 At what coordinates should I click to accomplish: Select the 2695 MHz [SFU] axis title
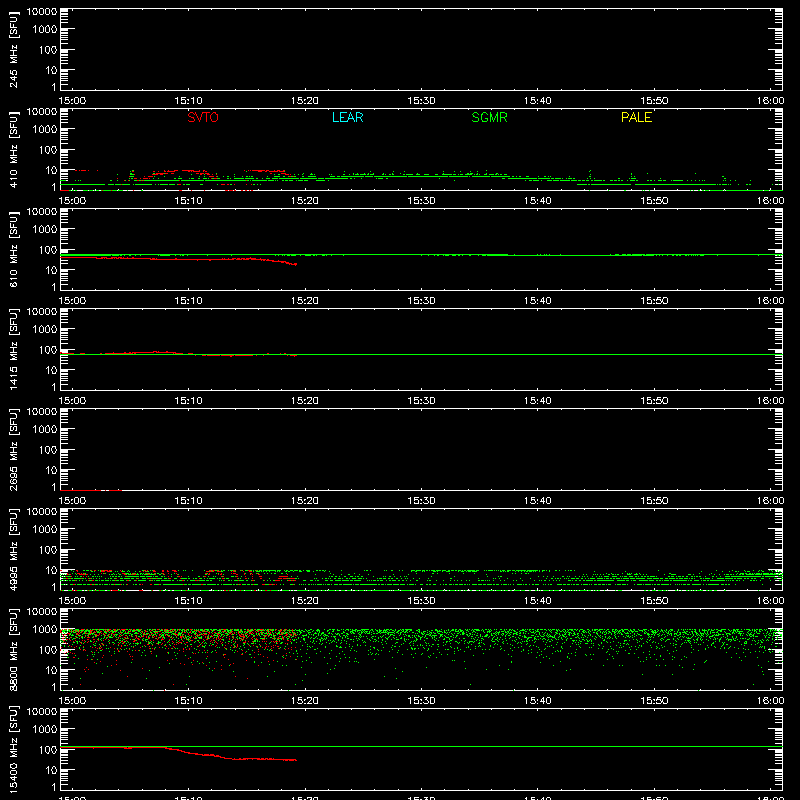click(13, 449)
